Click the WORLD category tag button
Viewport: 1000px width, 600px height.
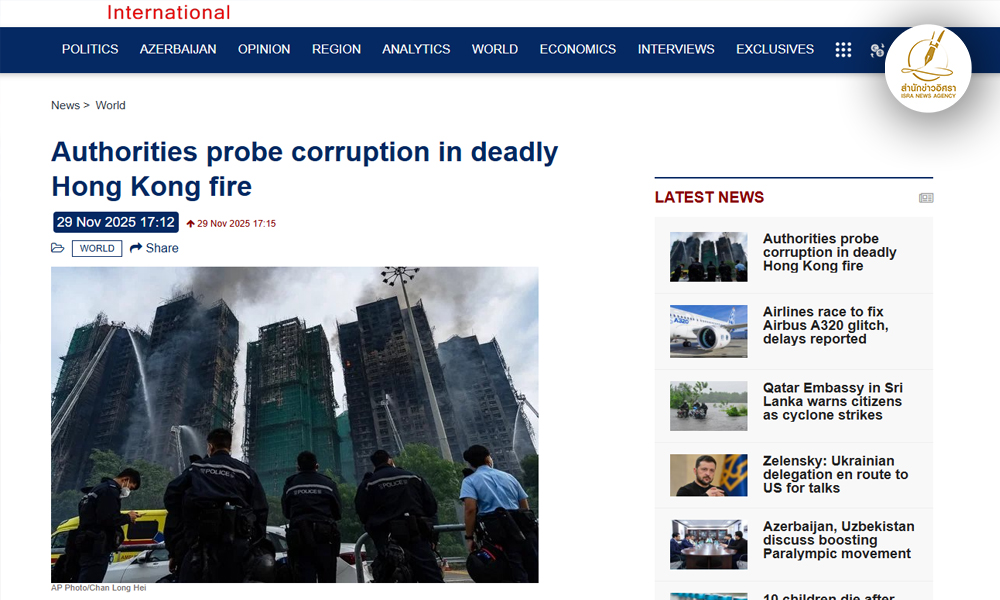pyautogui.click(x=97, y=248)
